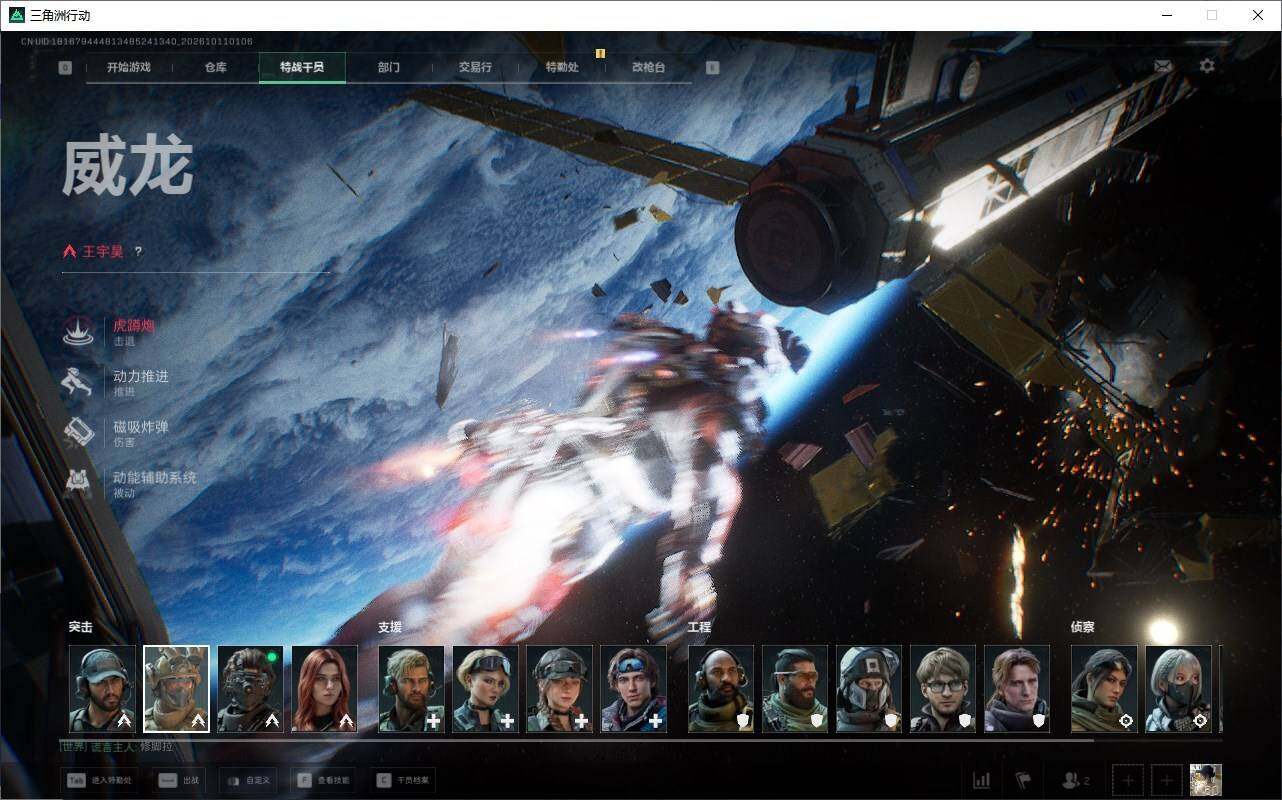The width and height of the screenshot is (1282, 800).
Task: Select the 动能辅助系统 passive skill icon
Action: [x=78, y=484]
